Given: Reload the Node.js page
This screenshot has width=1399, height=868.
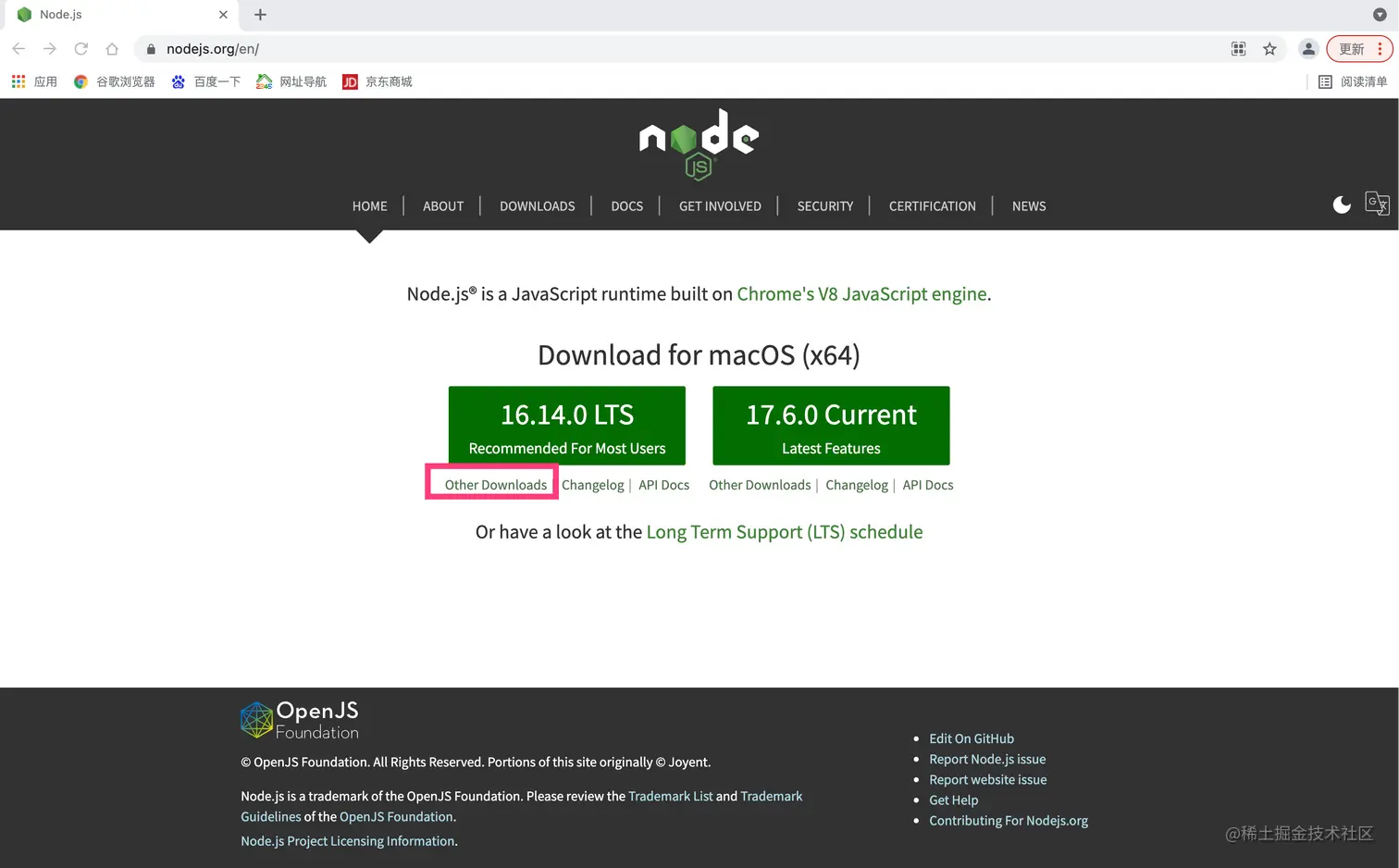Looking at the screenshot, I should 81,49.
